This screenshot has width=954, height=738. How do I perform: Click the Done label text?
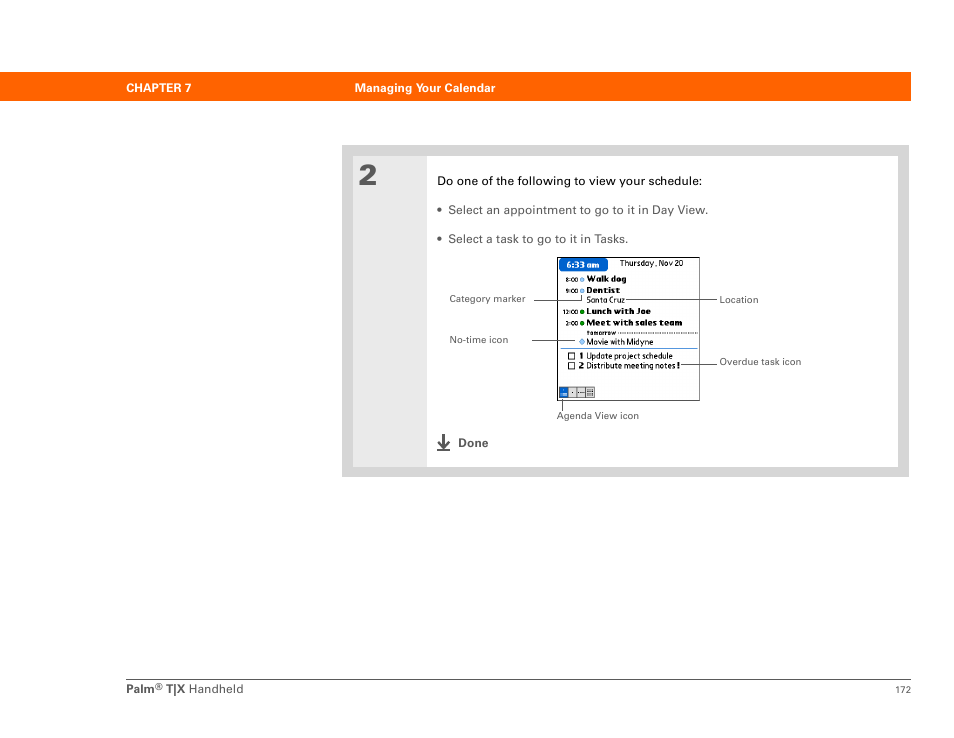click(473, 443)
